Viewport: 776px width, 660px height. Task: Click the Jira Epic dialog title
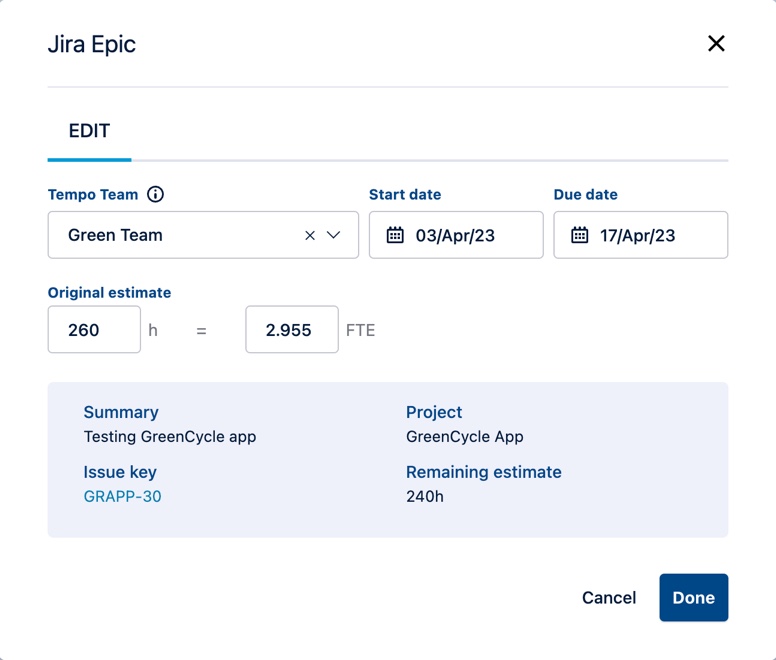[92, 44]
